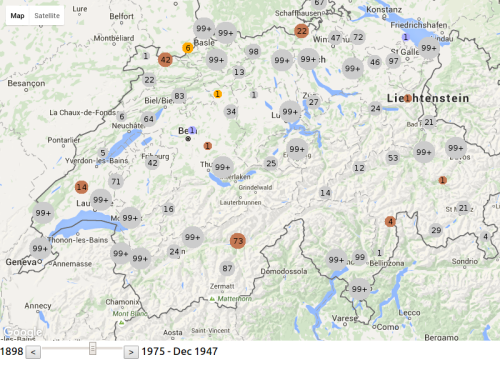Open the gray 5 marker near Yverdon-les-Bains
The height and width of the screenshot is (375, 500).
(103, 153)
